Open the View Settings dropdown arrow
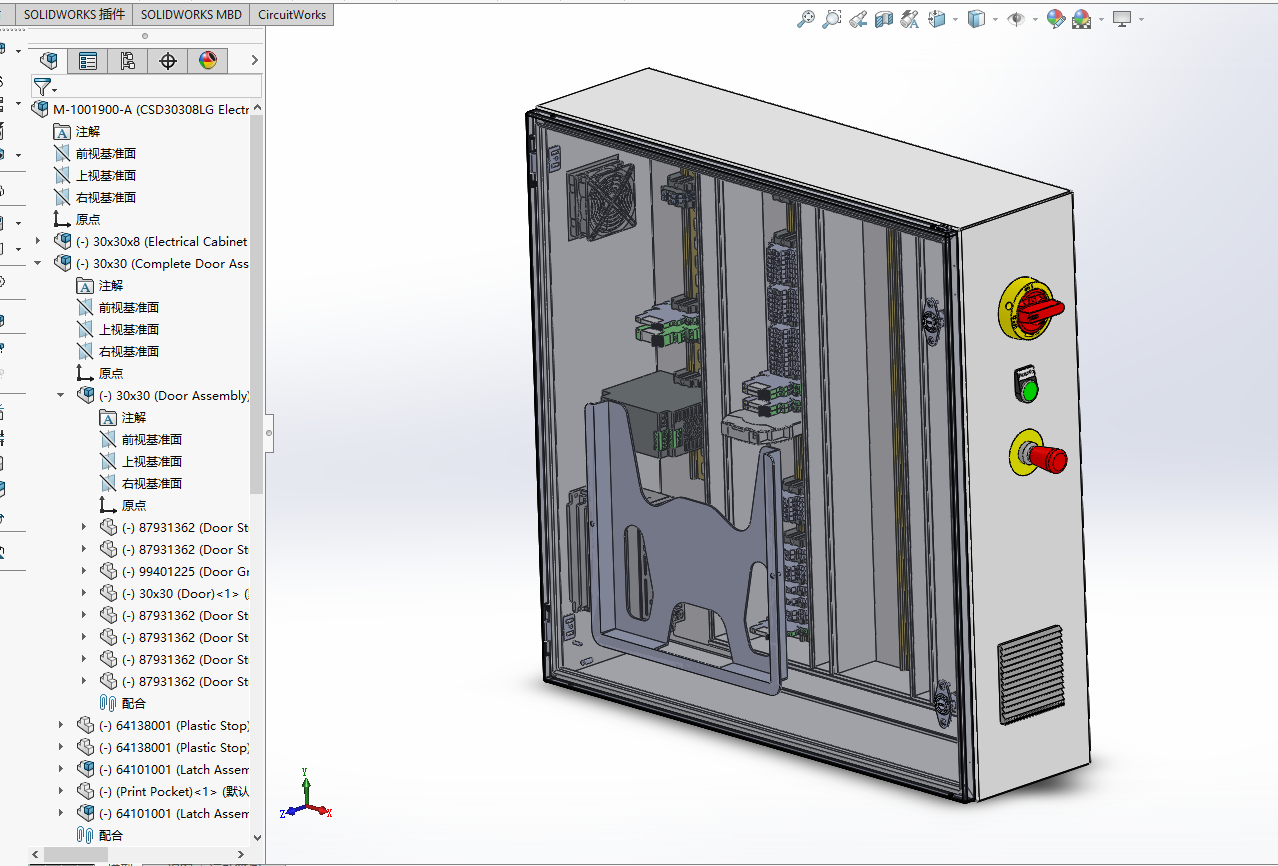This screenshot has height=866, width=1278. click(1140, 19)
